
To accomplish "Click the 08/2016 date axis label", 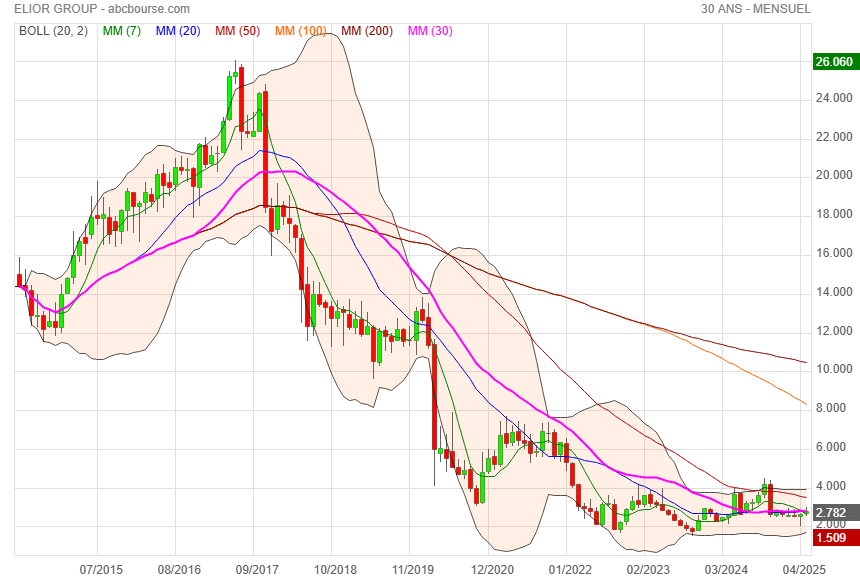I will pos(179,570).
